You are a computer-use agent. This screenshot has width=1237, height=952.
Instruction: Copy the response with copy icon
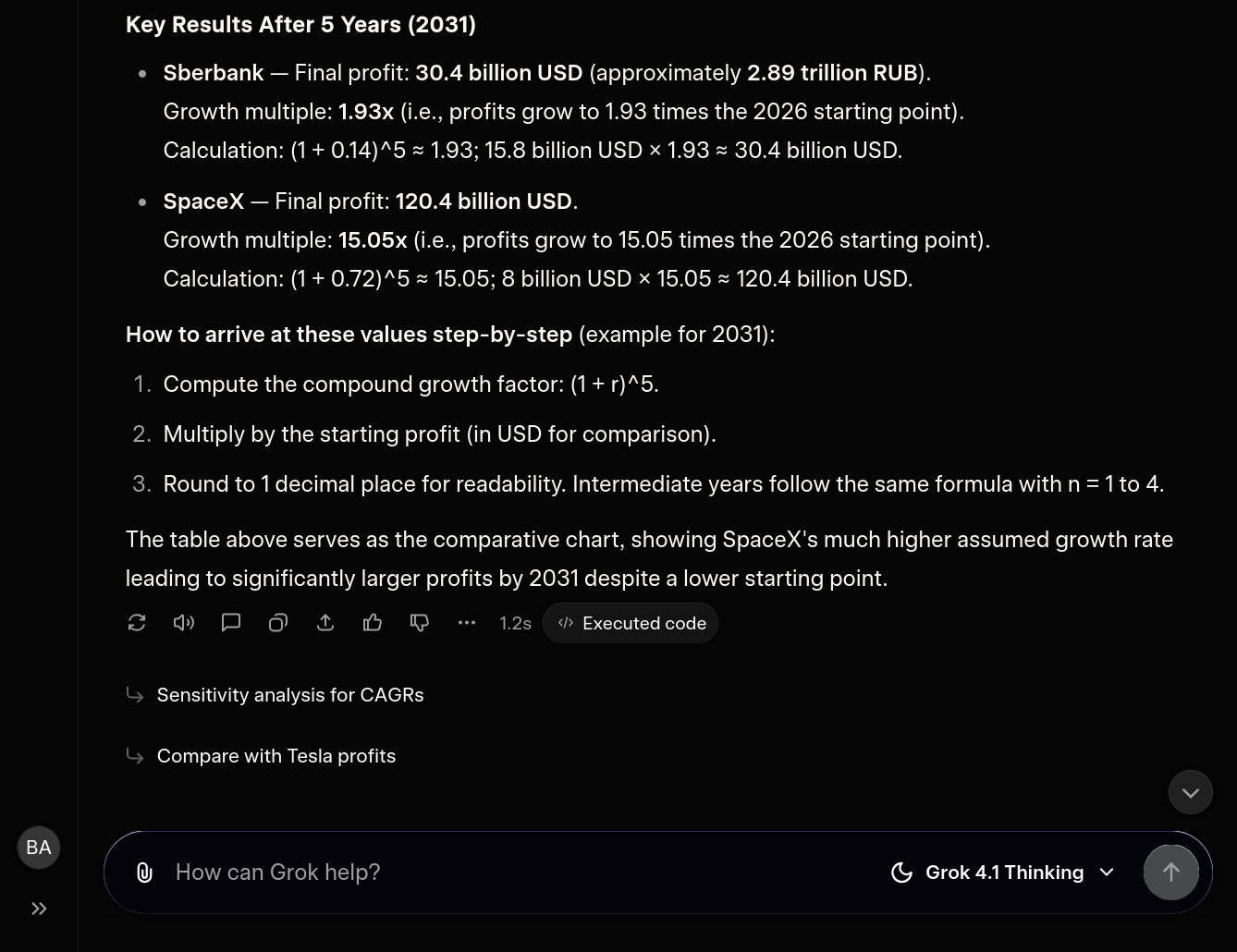(x=278, y=623)
